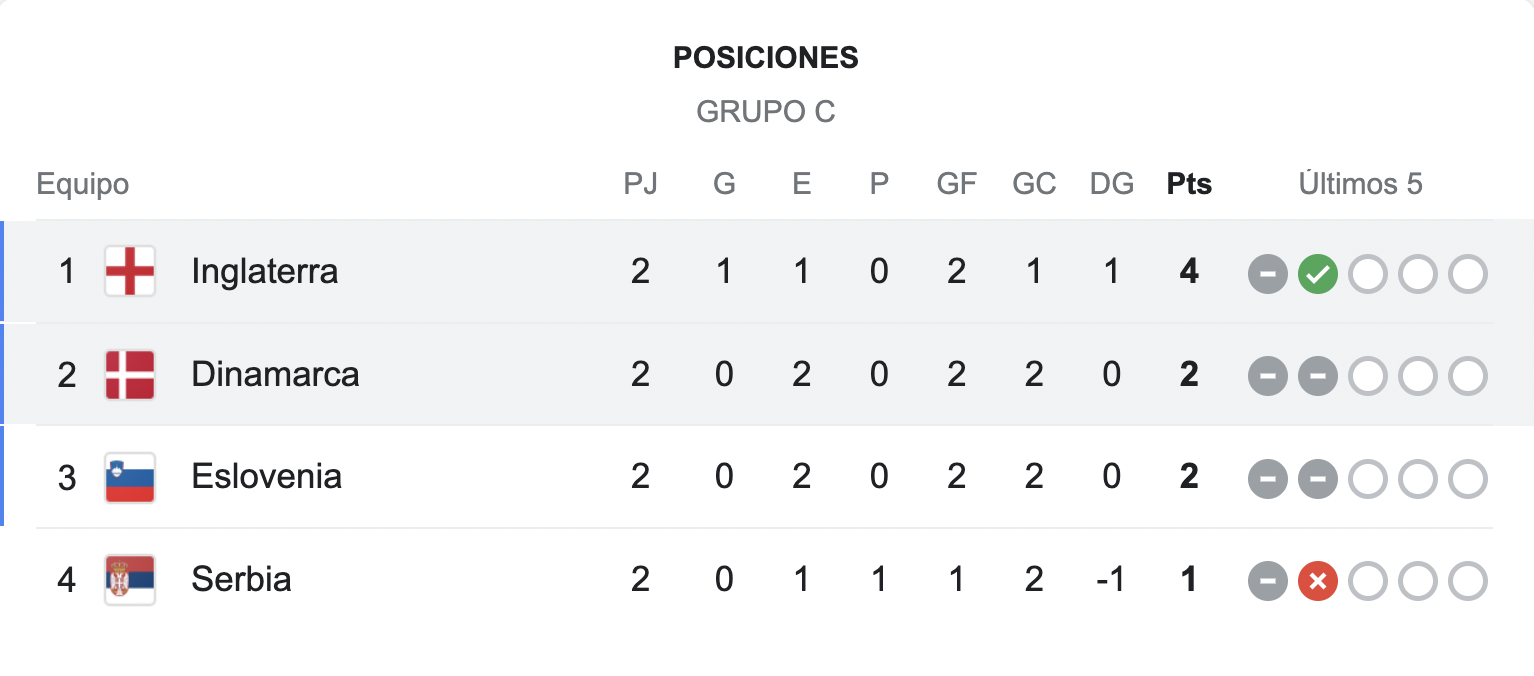Click Inglaterra's green win checkmark icon
The image size is (1534, 676).
[x=1317, y=273]
